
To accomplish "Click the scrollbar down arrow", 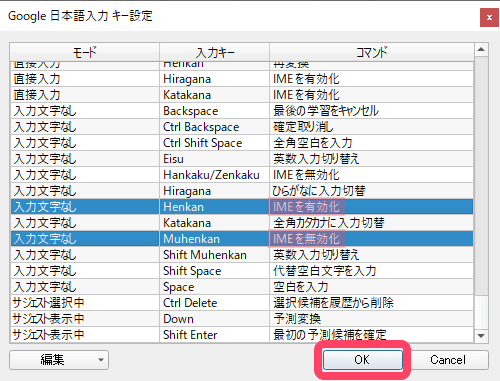I will 481,336.
